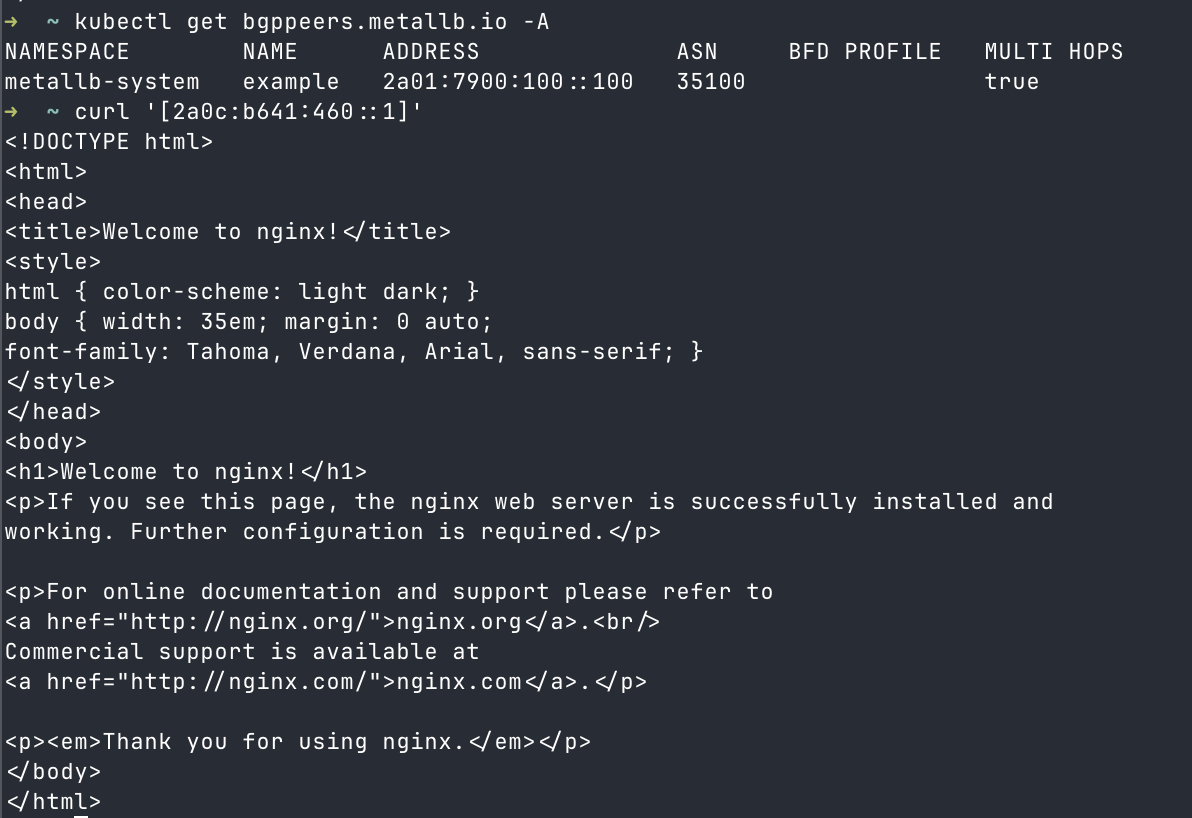Open the http://nginx.com/ href URL
The image size is (1192, 818).
(250, 682)
